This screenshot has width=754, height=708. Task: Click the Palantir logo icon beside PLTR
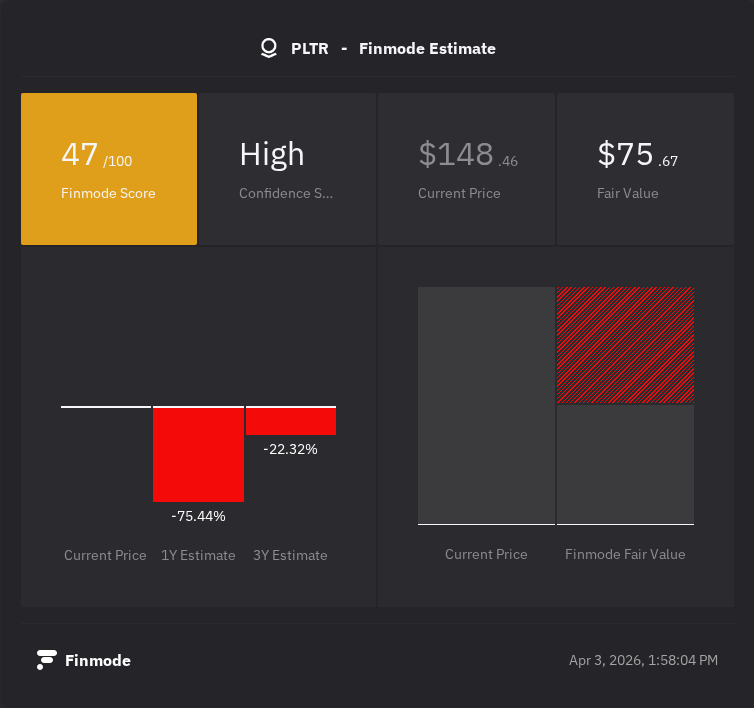[269, 48]
